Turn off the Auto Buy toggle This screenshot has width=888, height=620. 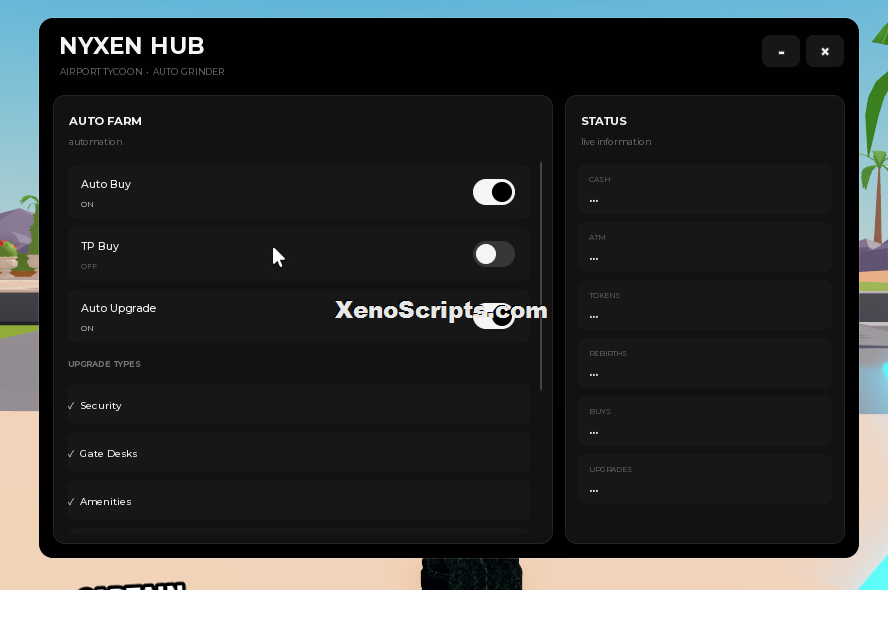[x=494, y=192]
